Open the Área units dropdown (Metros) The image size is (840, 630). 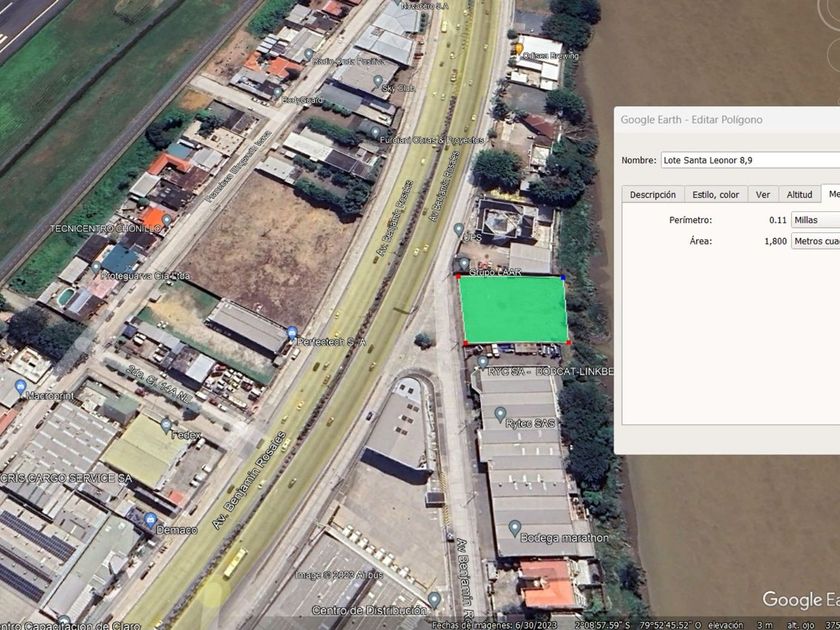pos(815,241)
